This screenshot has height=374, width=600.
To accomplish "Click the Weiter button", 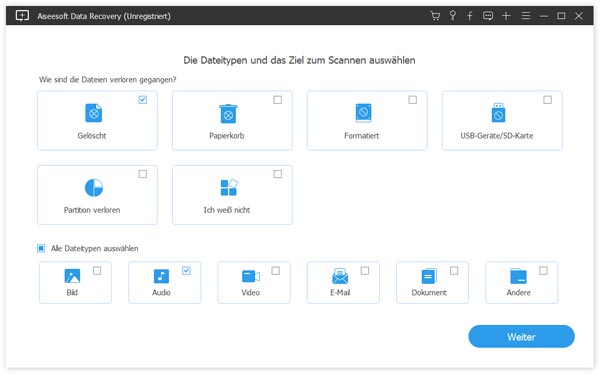I will click(521, 336).
